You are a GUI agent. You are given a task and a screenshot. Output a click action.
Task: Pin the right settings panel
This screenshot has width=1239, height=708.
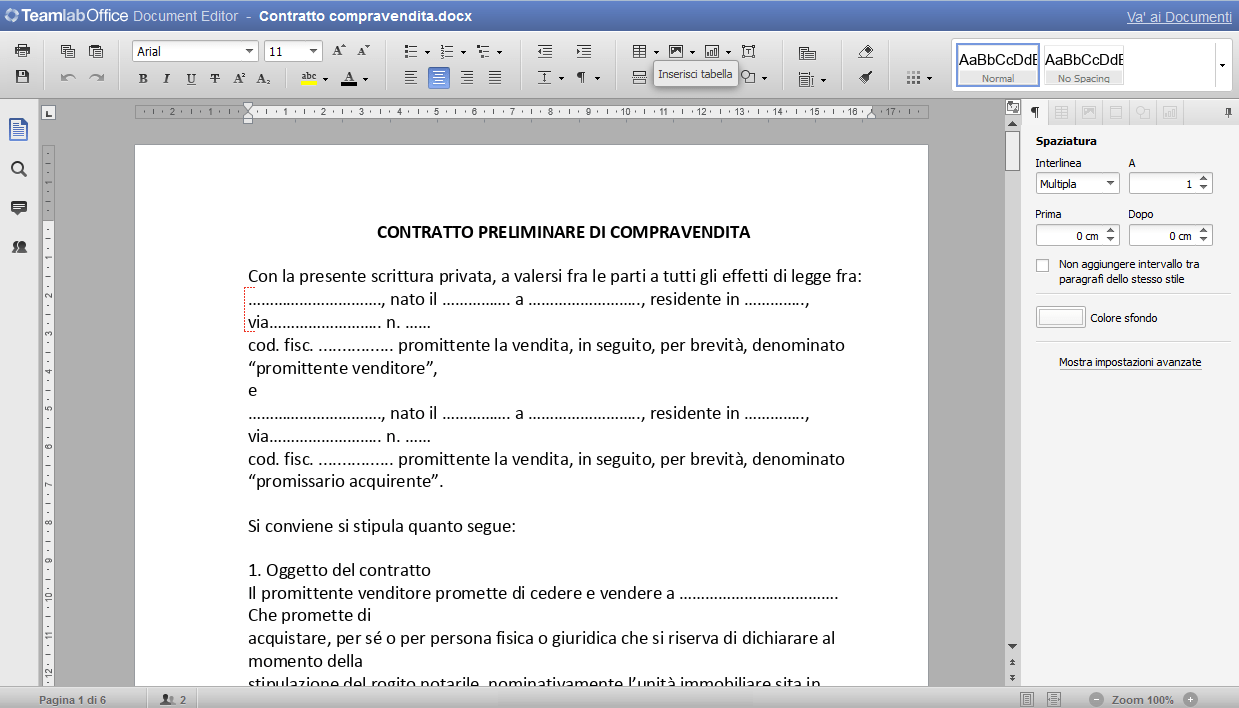pos(1228,113)
